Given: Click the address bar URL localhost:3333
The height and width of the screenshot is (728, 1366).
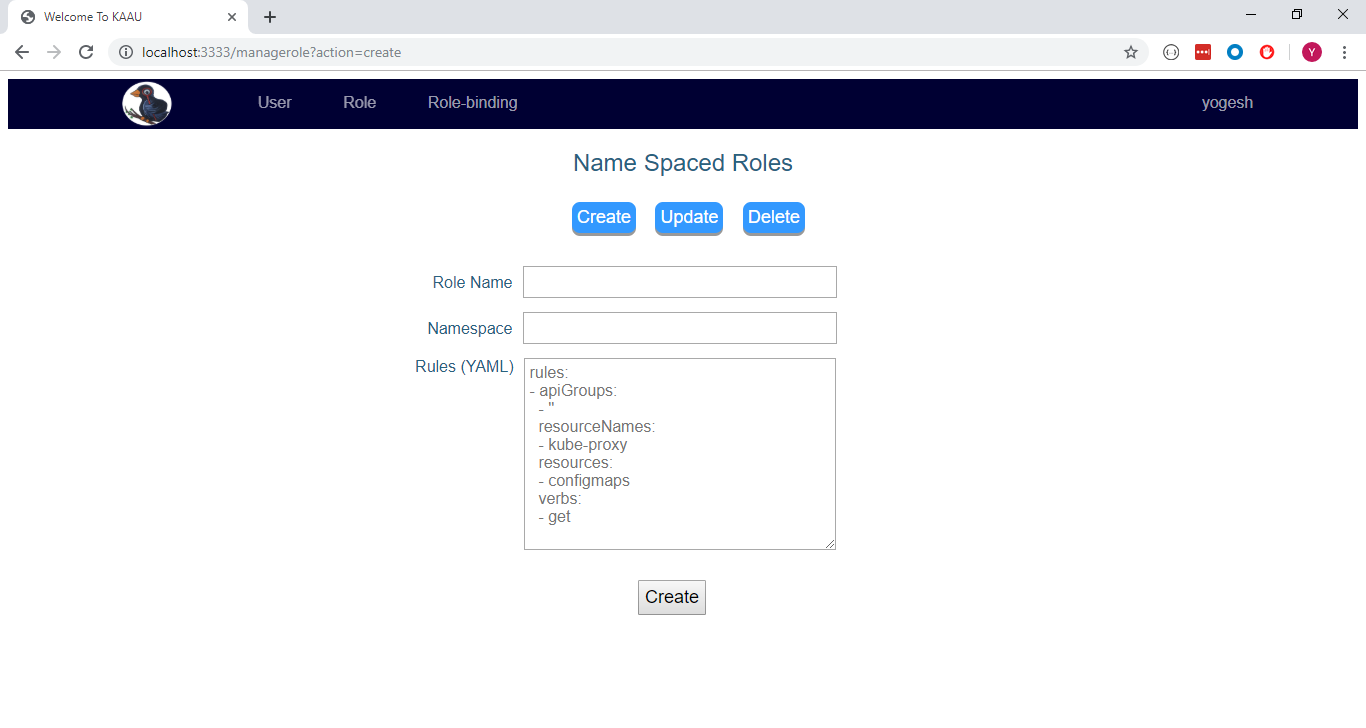Looking at the screenshot, I should [272, 52].
